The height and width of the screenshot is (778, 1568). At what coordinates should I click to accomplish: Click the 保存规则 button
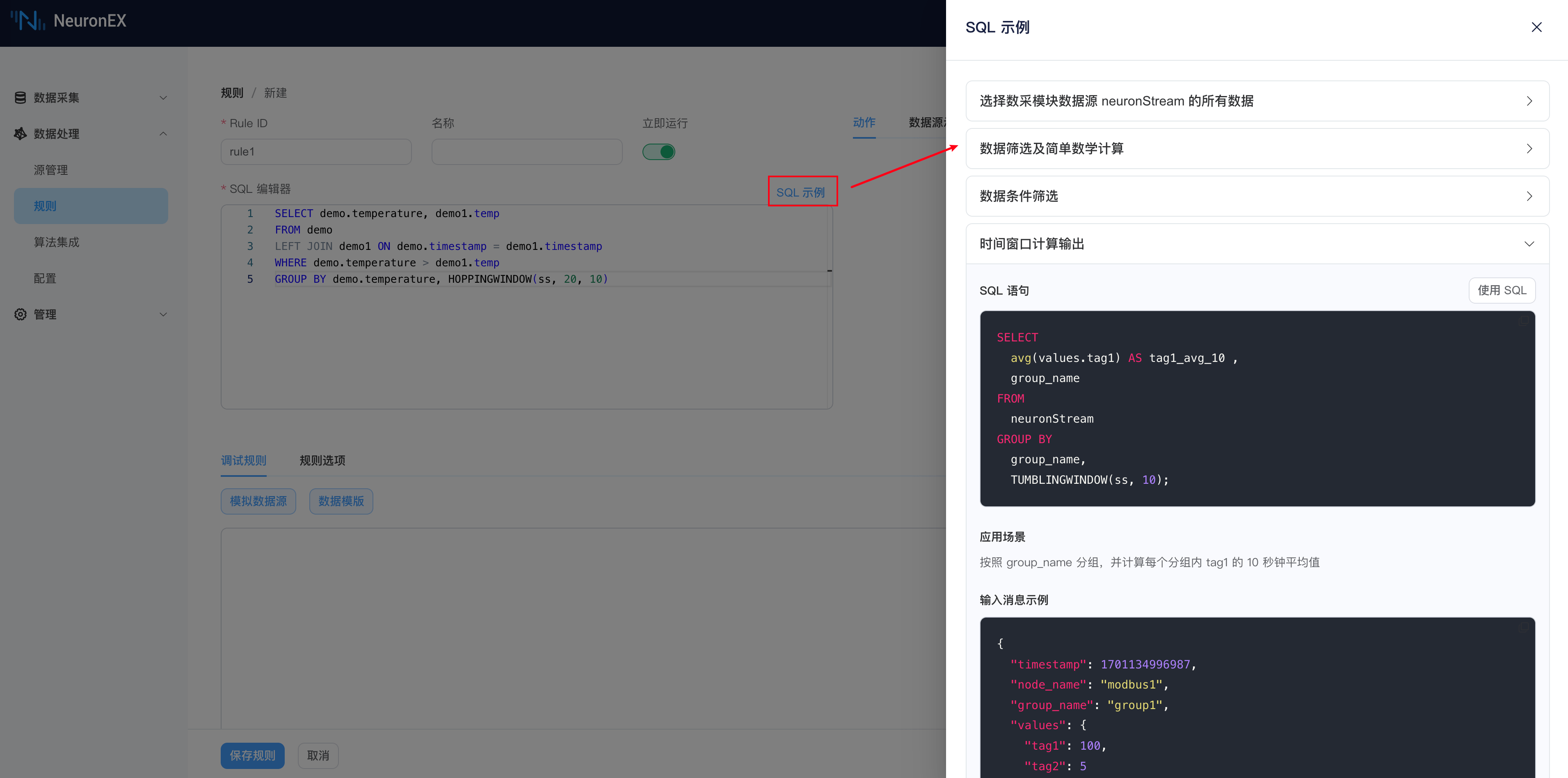click(x=252, y=755)
